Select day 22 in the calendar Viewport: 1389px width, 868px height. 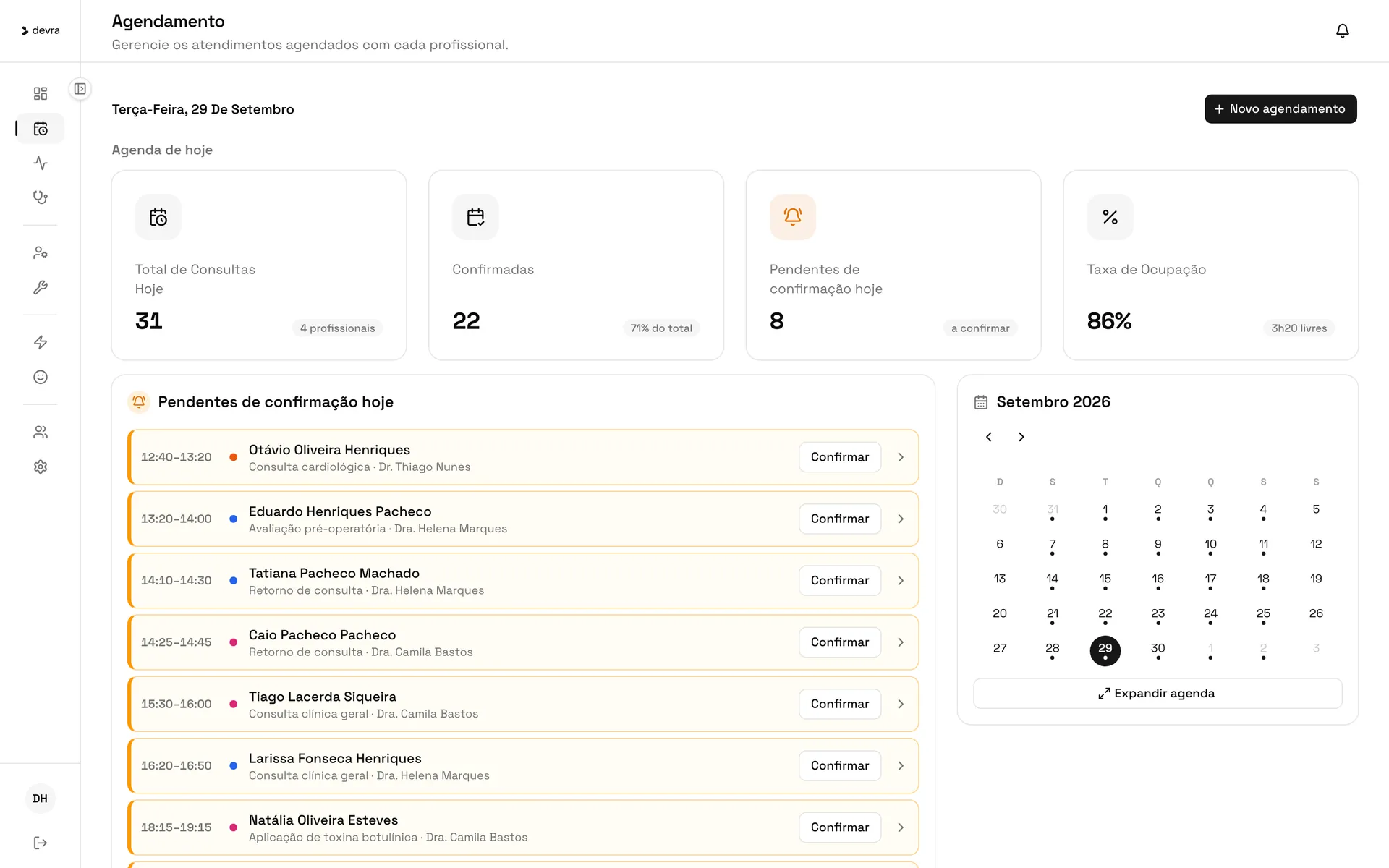point(1105,615)
